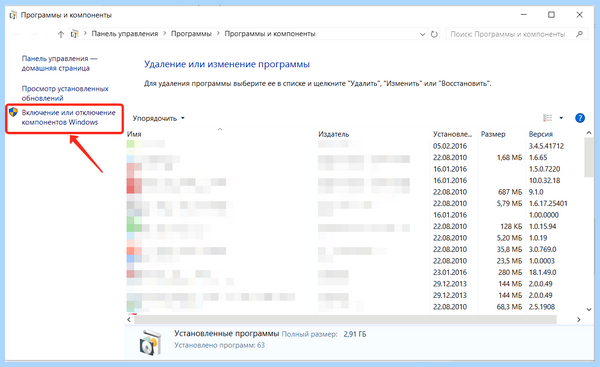The height and width of the screenshot is (367, 600).
Task: Click the vertical scrollbar up arrow
Action: [x=589, y=133]
